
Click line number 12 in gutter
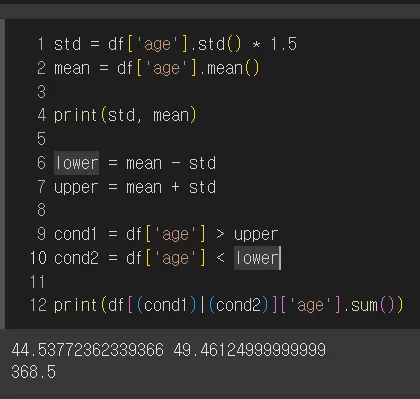[x=38, y=305]
